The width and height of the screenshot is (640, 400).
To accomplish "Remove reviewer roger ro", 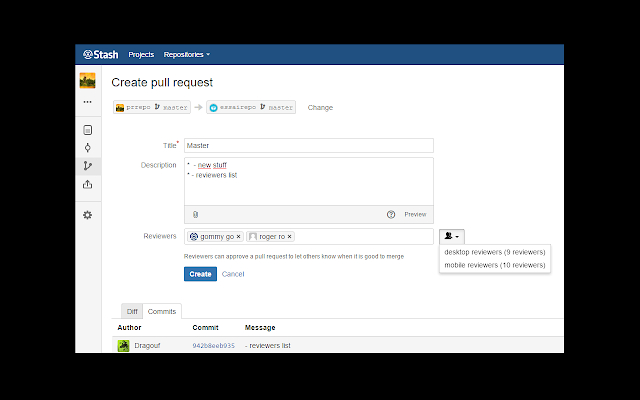I will point(289,236).
